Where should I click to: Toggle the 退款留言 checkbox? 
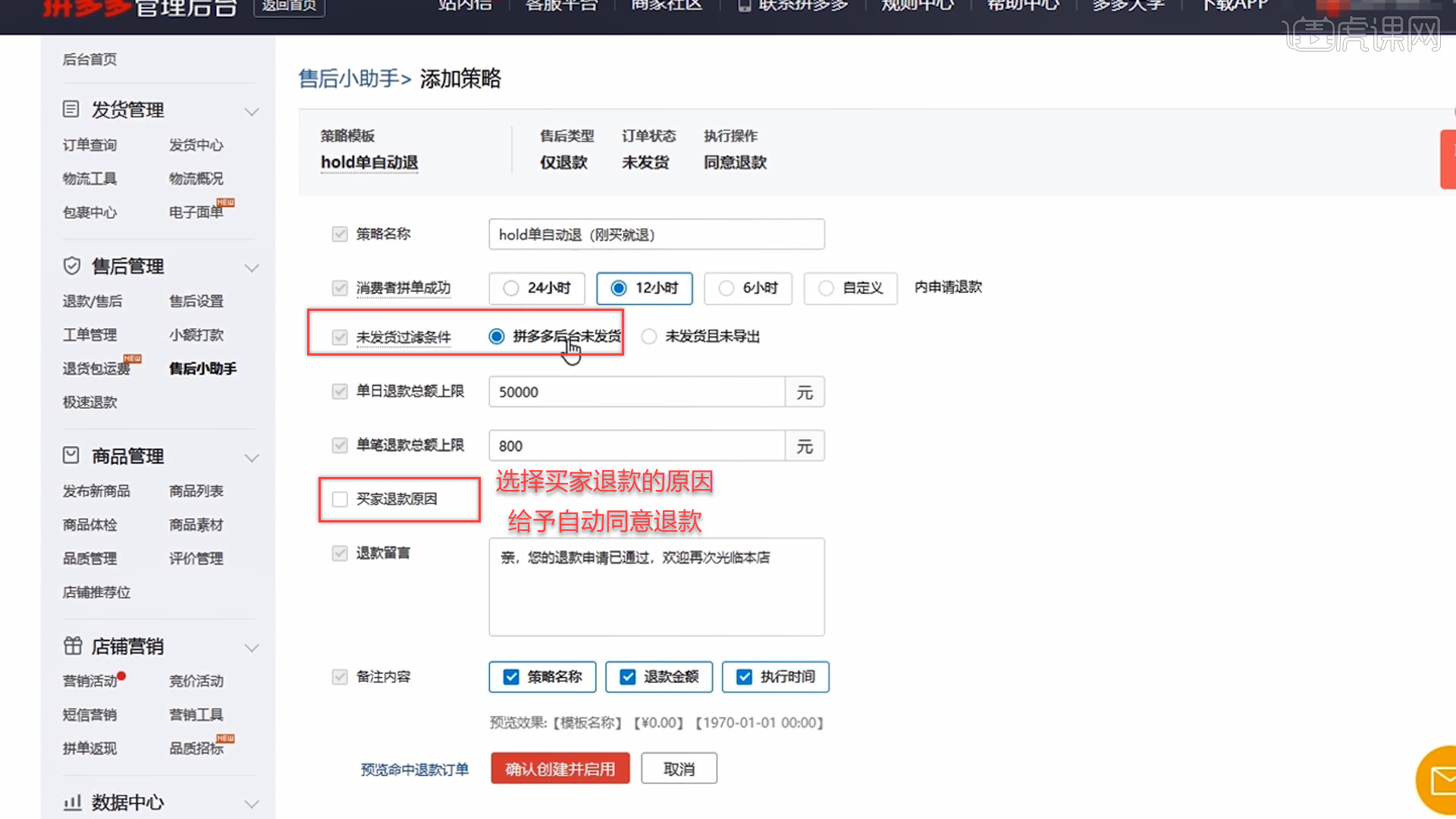point(340,553)
